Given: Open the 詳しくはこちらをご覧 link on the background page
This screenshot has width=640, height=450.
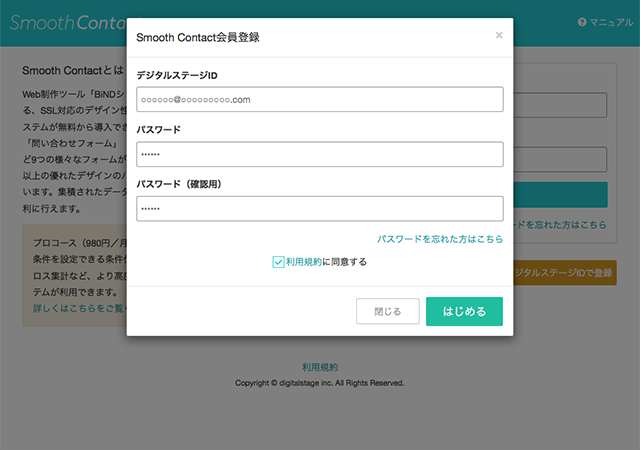Looking at the screenshot, I should tap(80, 308).
